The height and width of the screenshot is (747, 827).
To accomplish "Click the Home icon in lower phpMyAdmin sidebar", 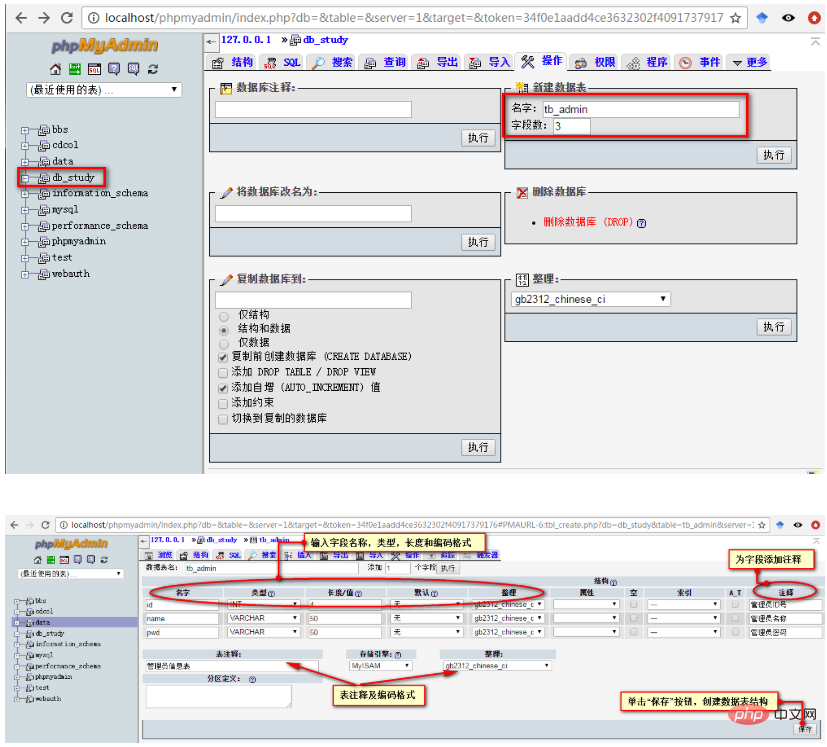I will coord(37,560).
